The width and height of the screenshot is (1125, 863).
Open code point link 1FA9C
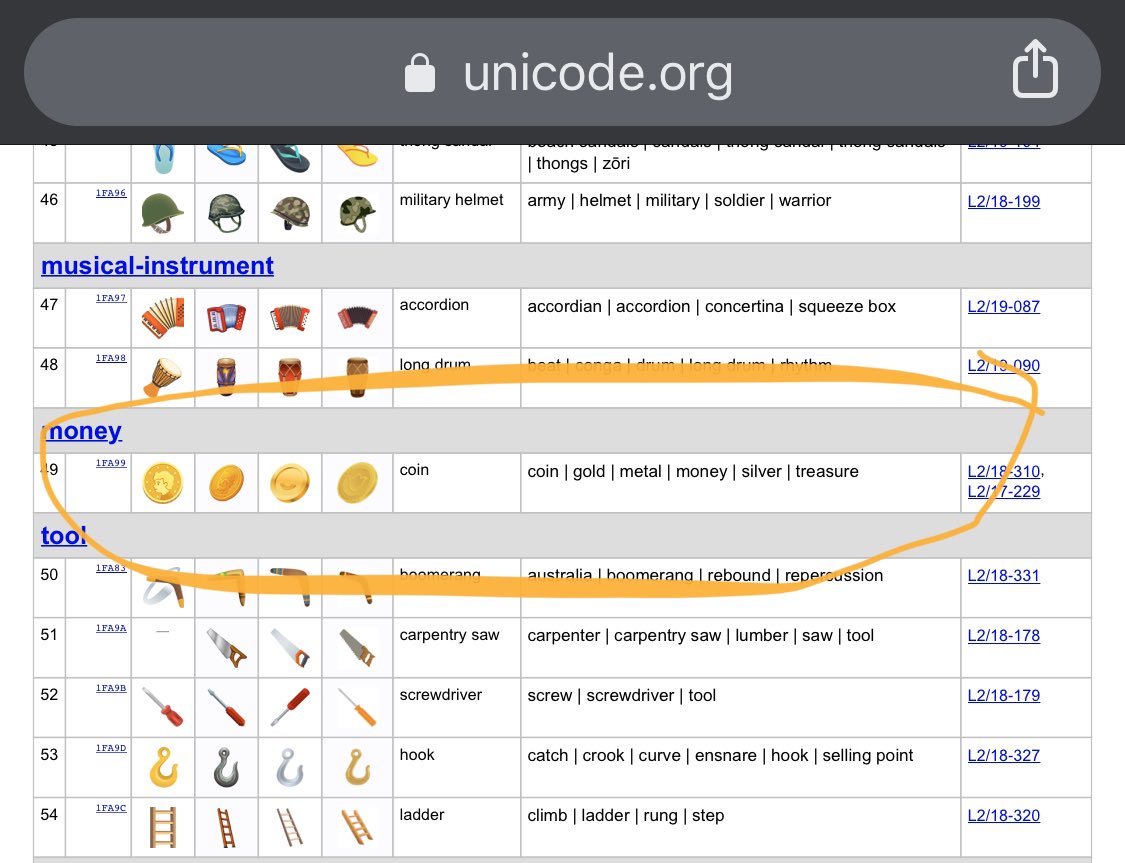[x=111, y=808]
